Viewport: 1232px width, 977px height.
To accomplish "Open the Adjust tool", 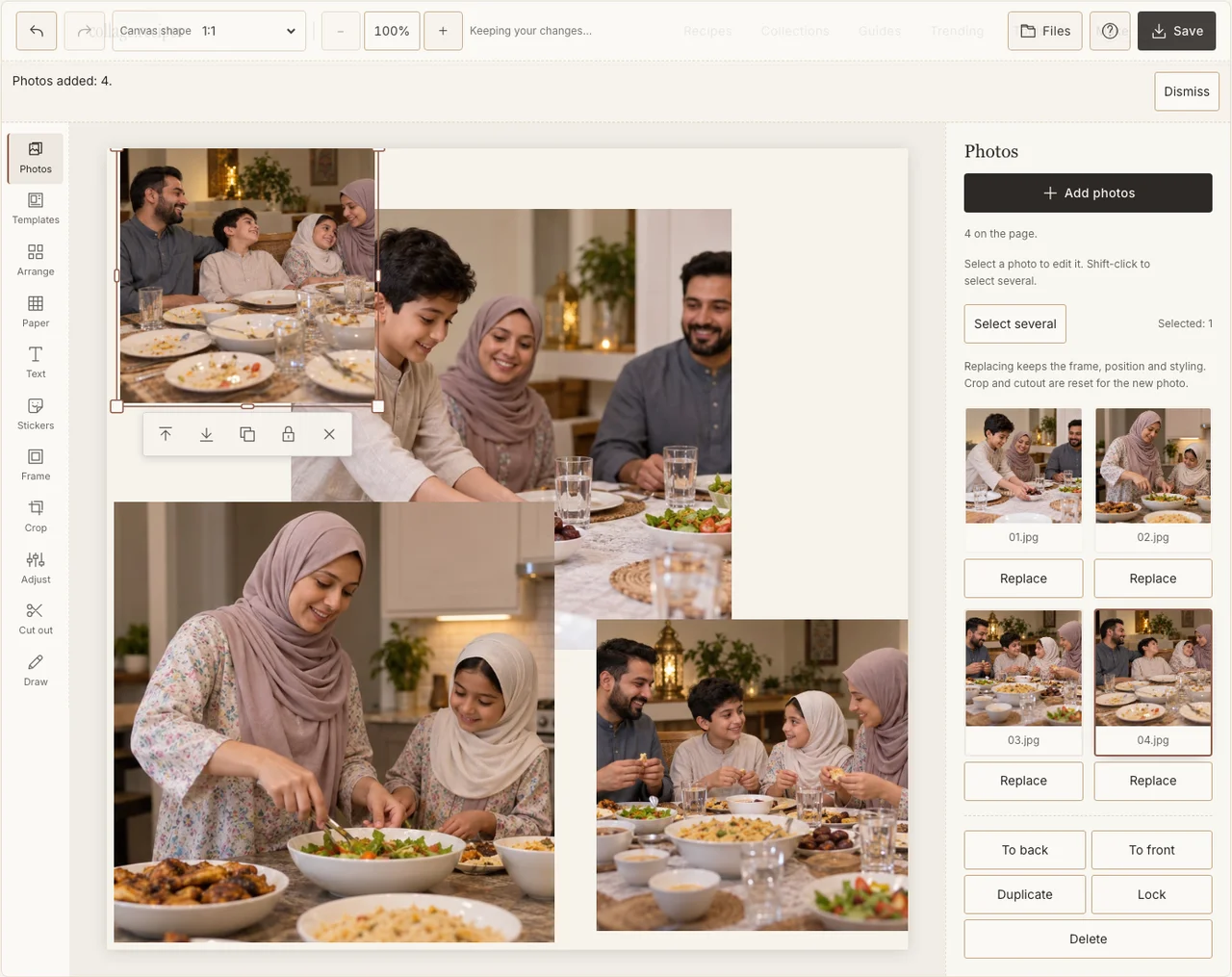I will click(x=36, y=569).
